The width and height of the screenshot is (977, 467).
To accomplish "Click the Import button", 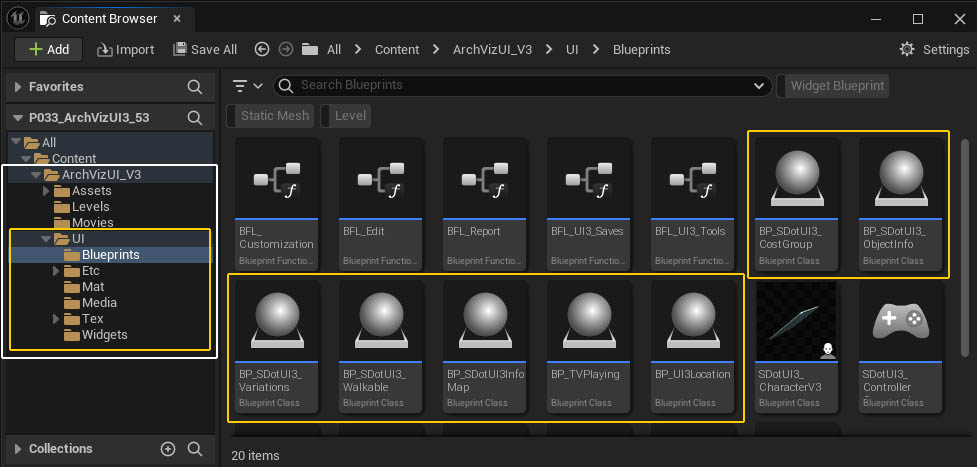I will 126,49.
